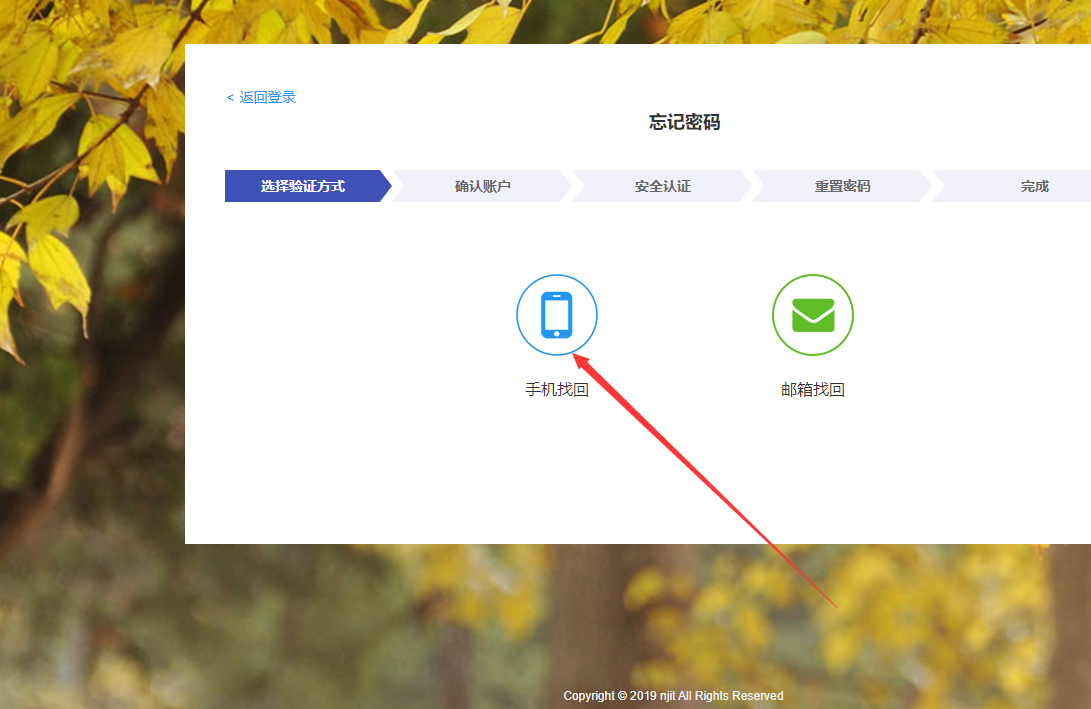Click the green envelope email icon
1091x709 pixels.
[812, 315]
